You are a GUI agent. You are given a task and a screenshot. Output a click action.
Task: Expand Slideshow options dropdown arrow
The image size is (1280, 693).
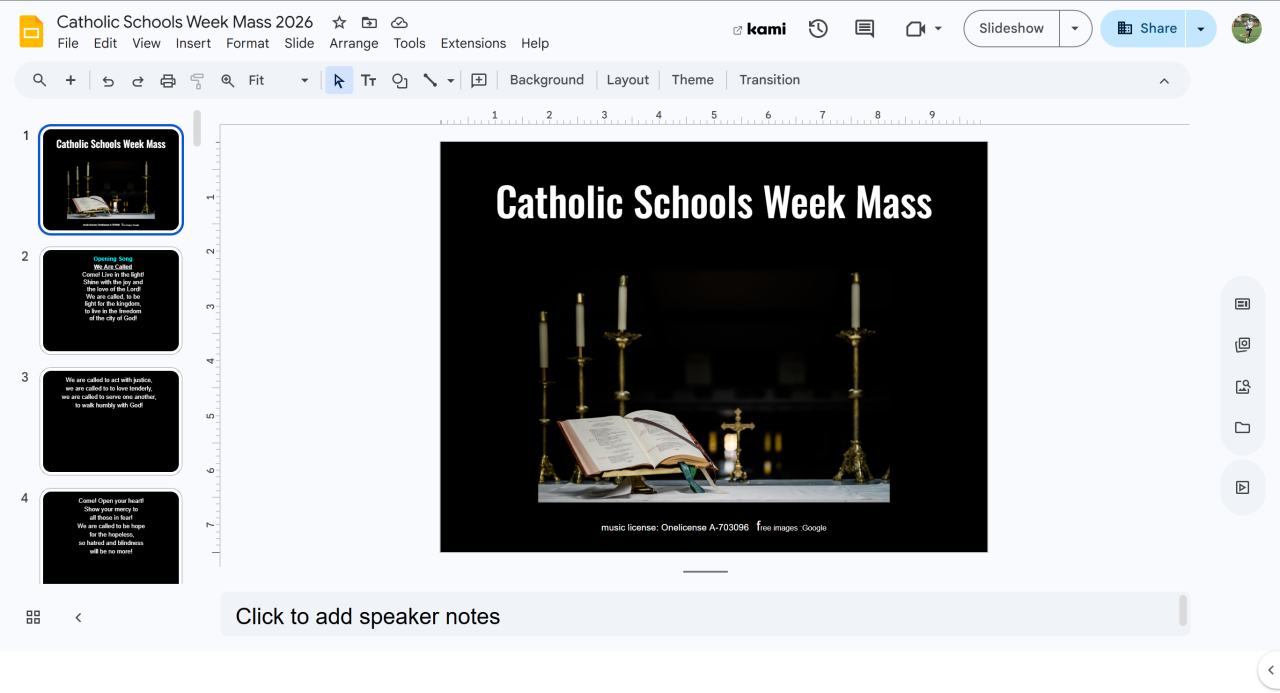coord(1075,28)
